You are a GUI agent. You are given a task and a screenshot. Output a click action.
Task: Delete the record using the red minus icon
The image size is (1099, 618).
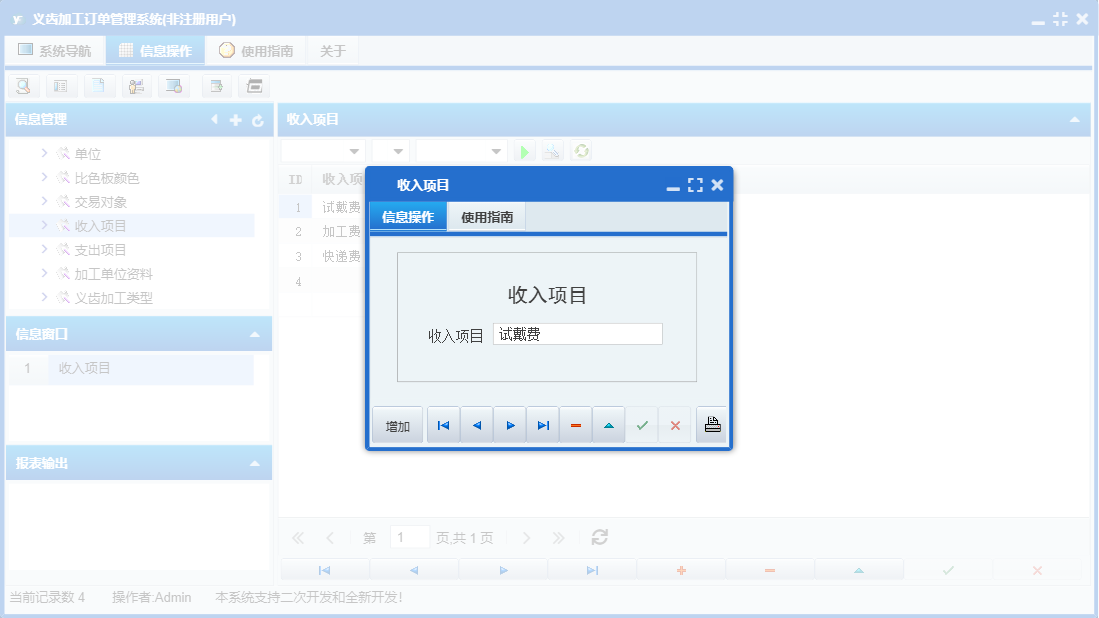(575, 424)
